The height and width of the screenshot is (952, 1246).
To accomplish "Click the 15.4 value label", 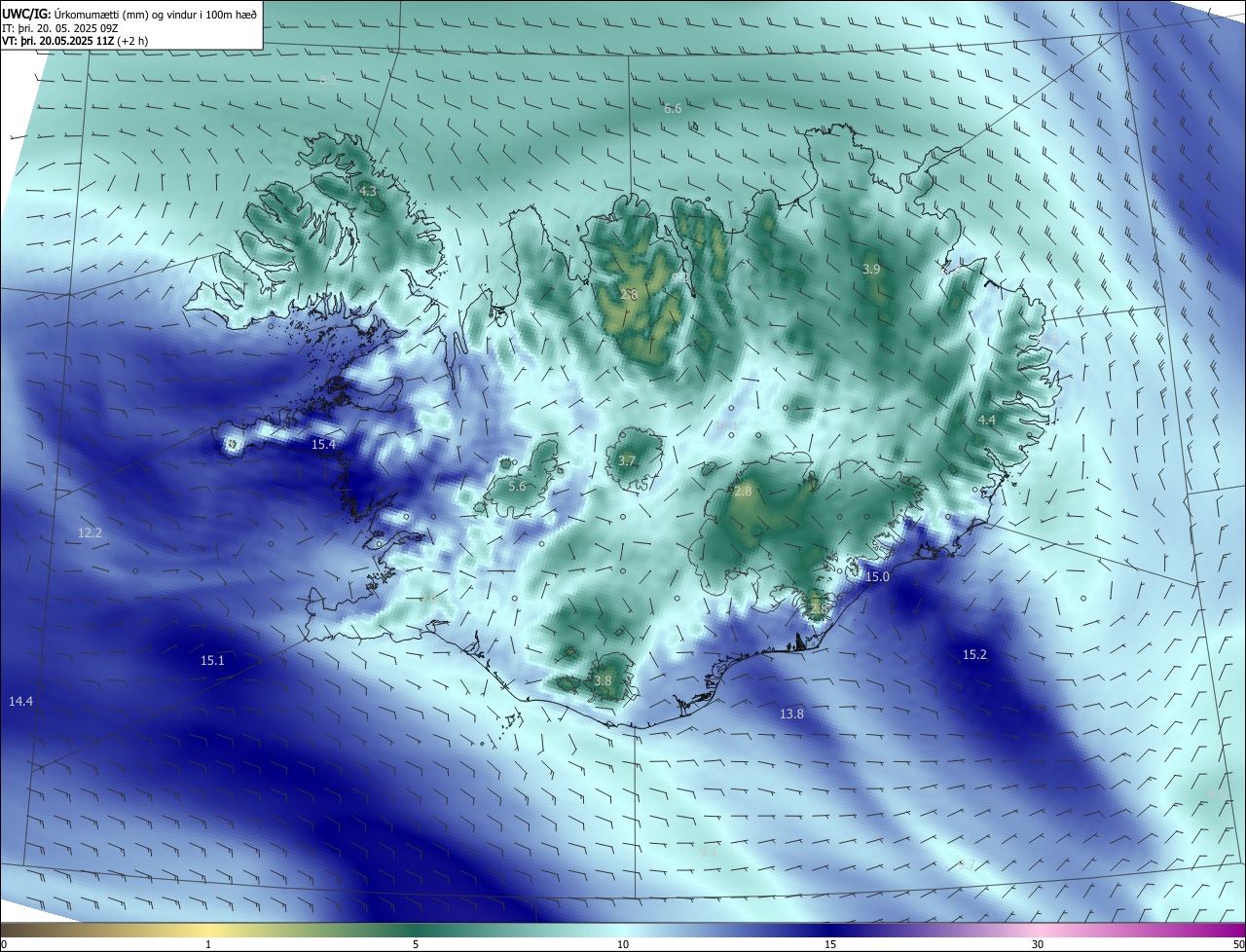I will click(x=323, y=445).
